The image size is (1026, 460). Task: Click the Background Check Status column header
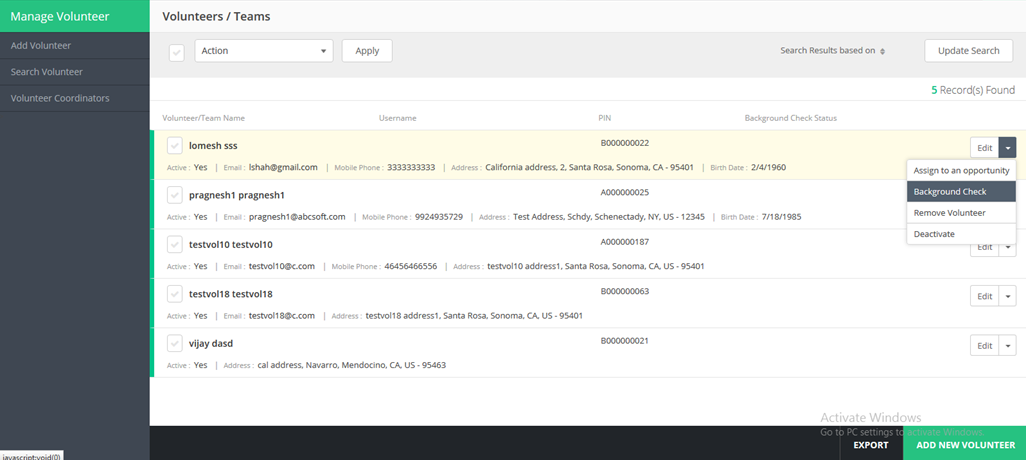[790, 118]
